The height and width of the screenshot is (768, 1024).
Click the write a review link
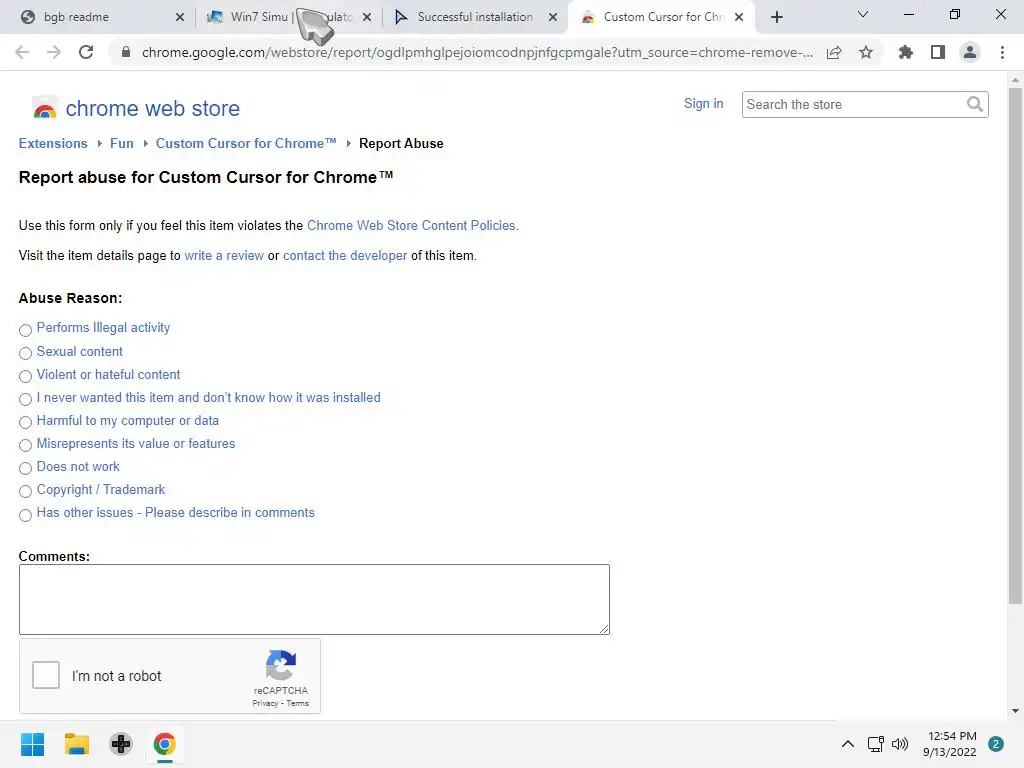[224, 255]
